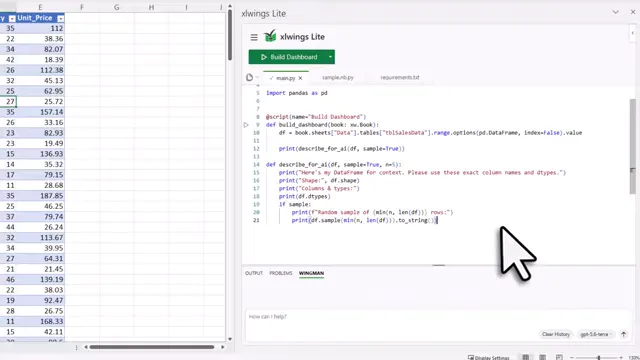This screenshot has height=360, width=640.
Task: Click the zoom slider handle
Action: (x=598, y=358)
